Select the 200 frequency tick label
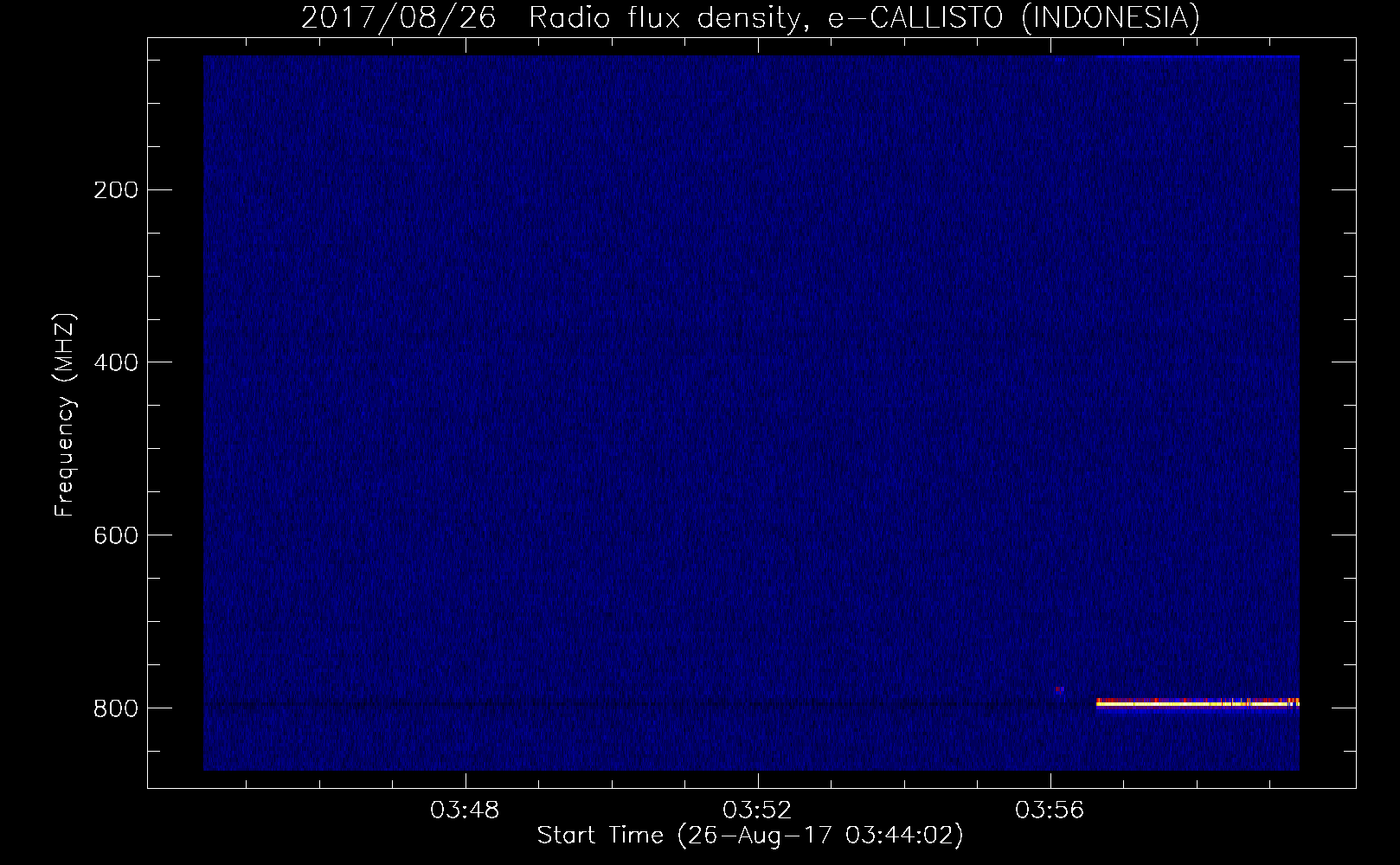 [x=116, y=190]
